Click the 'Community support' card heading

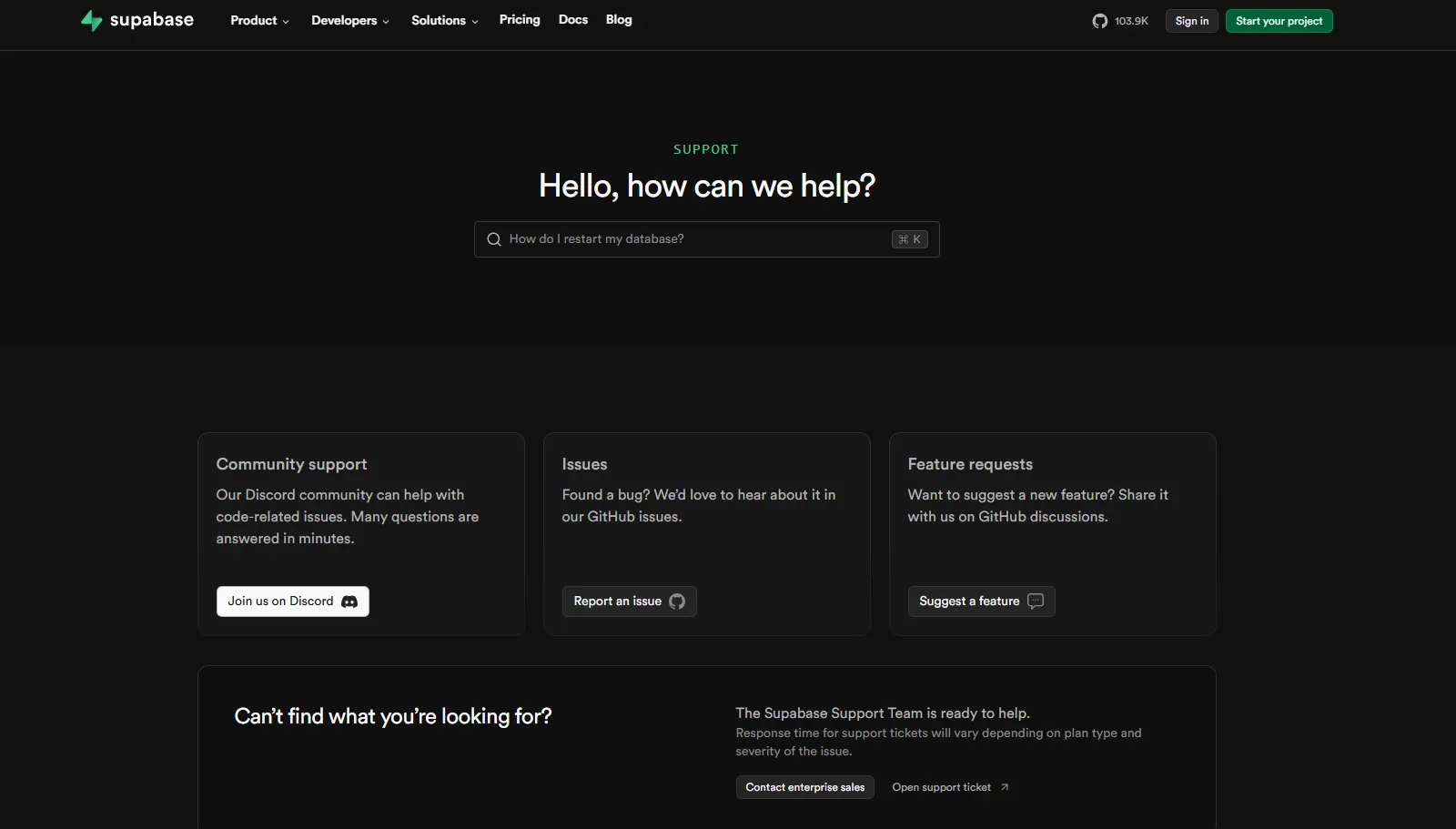point(292,464)
